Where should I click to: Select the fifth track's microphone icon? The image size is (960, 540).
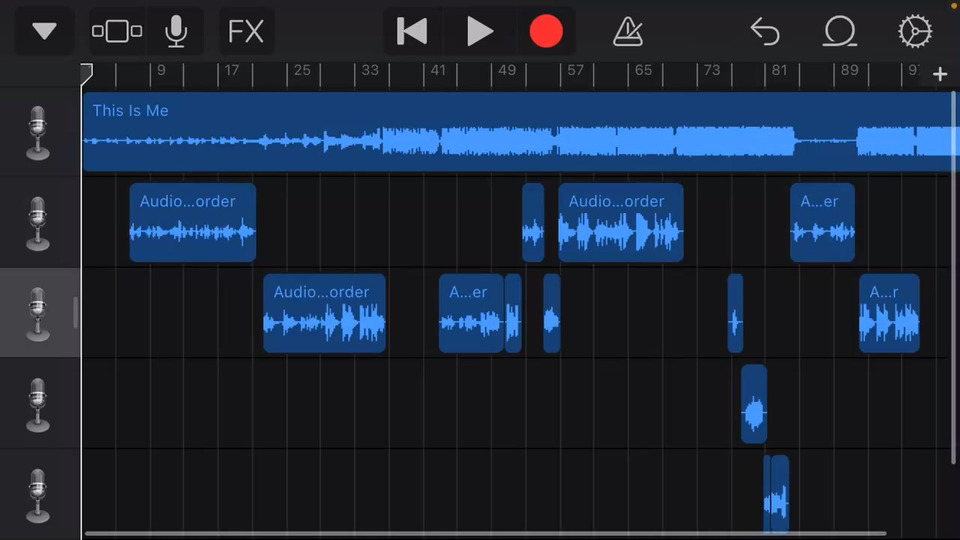pyautogui.click(x=38, y=495)
